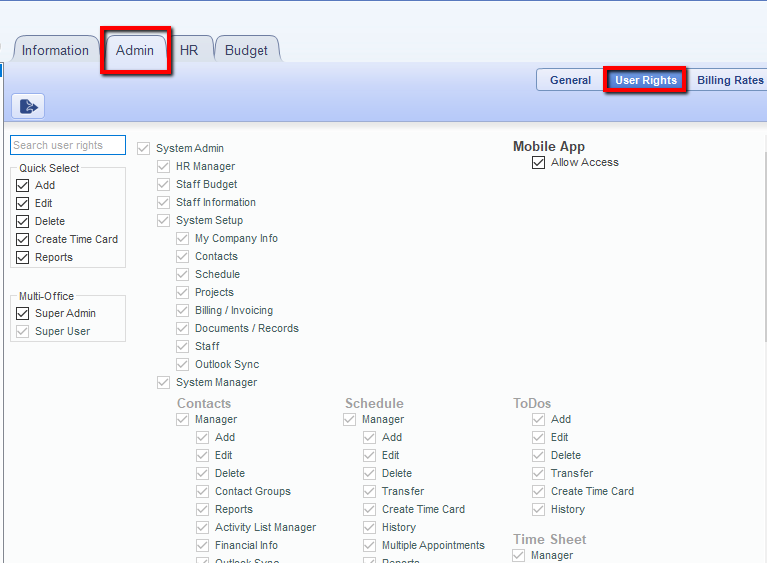Toggle Contacts Reports checkbox
767x563 pixels.
tap(203, 510)
